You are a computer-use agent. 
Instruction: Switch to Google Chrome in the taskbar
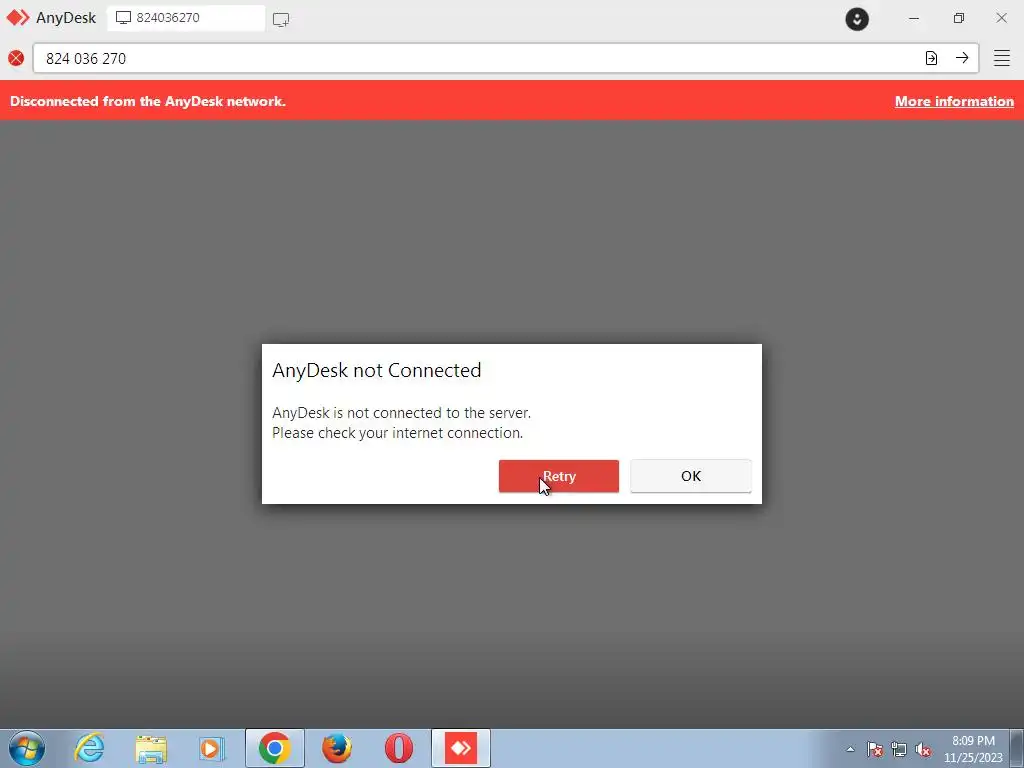(x=274, y=748)
